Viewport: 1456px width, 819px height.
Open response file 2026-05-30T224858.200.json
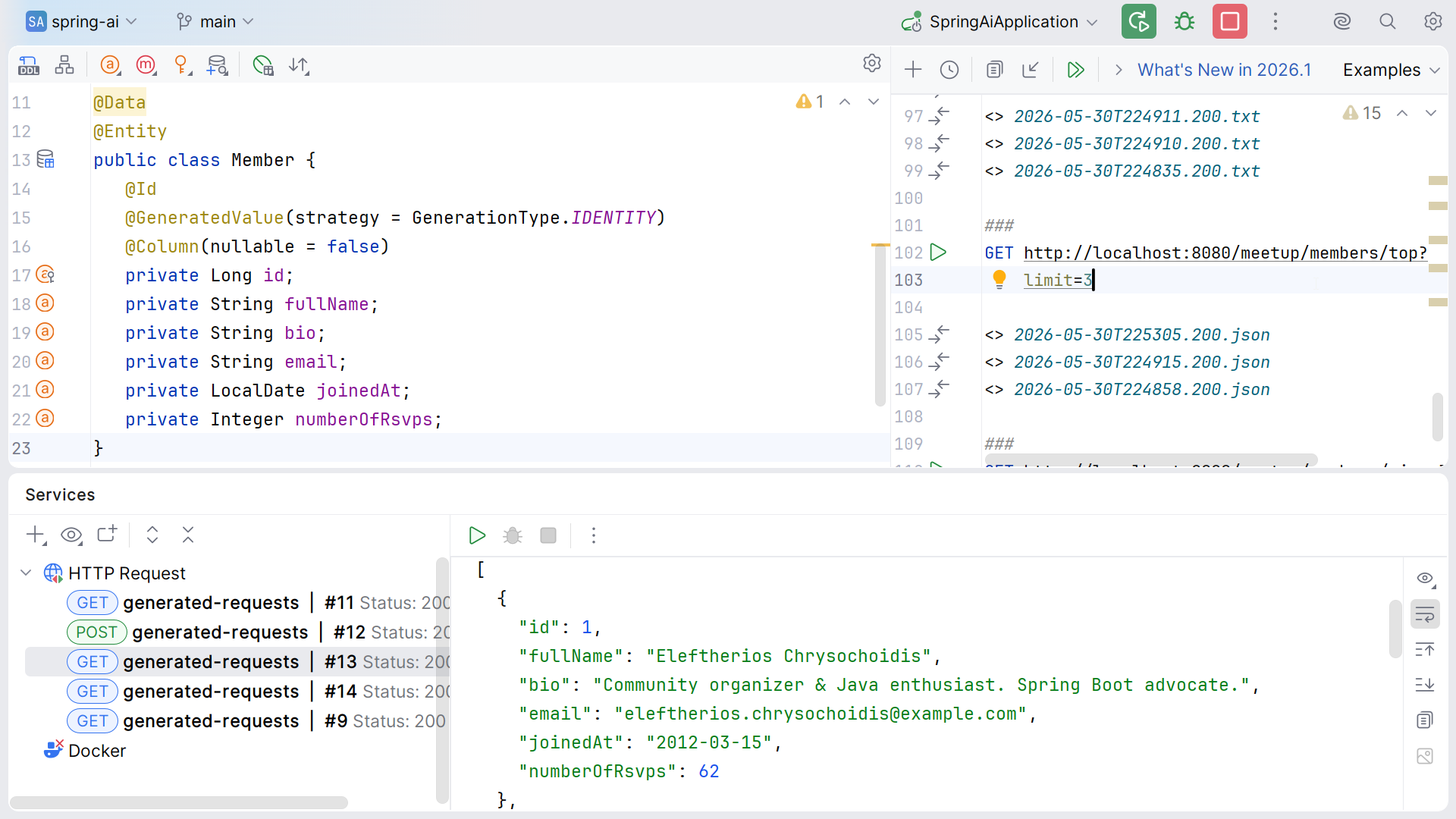click(x=1142, y=389)
